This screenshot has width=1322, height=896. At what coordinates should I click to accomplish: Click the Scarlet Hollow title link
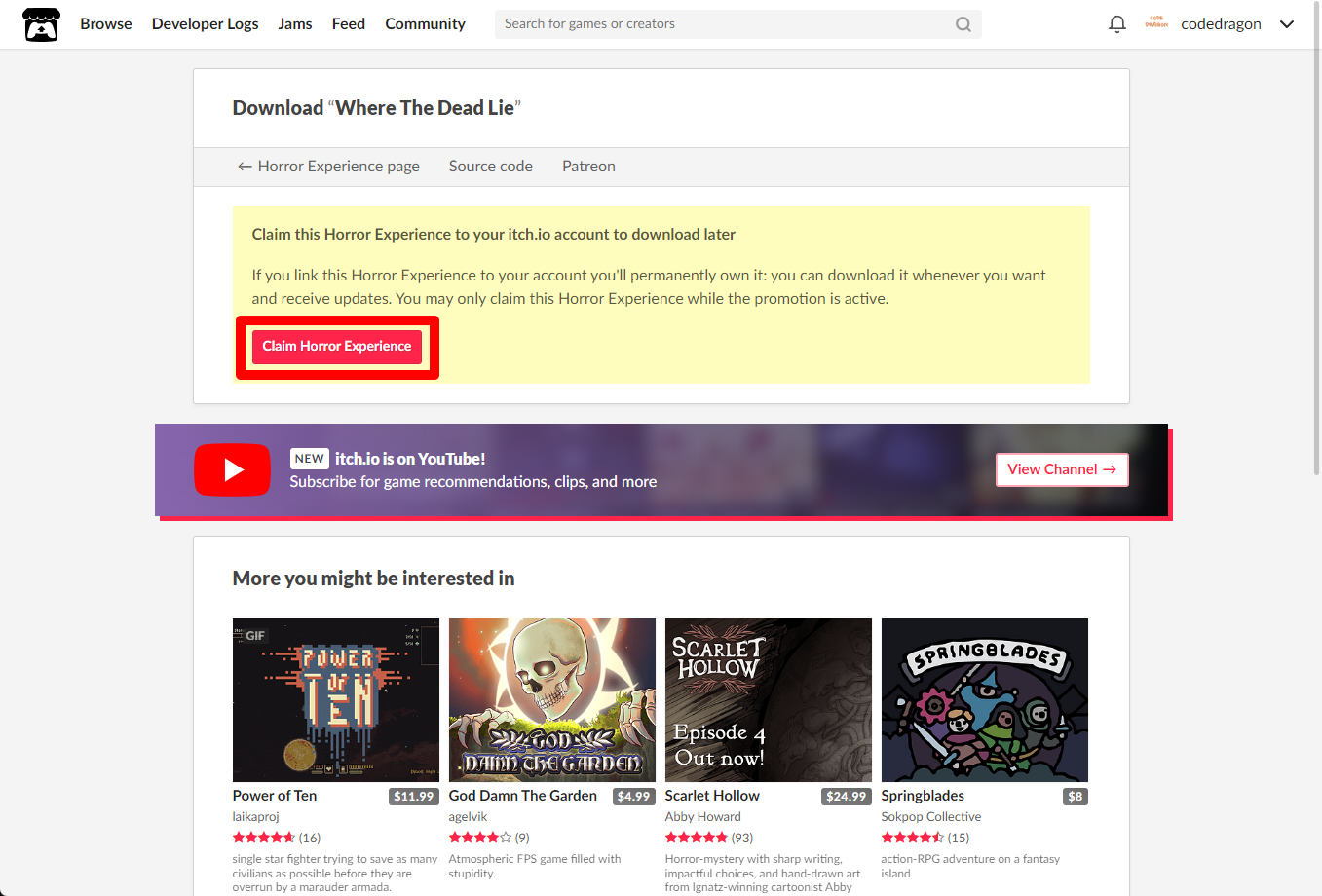coord(712,796)
